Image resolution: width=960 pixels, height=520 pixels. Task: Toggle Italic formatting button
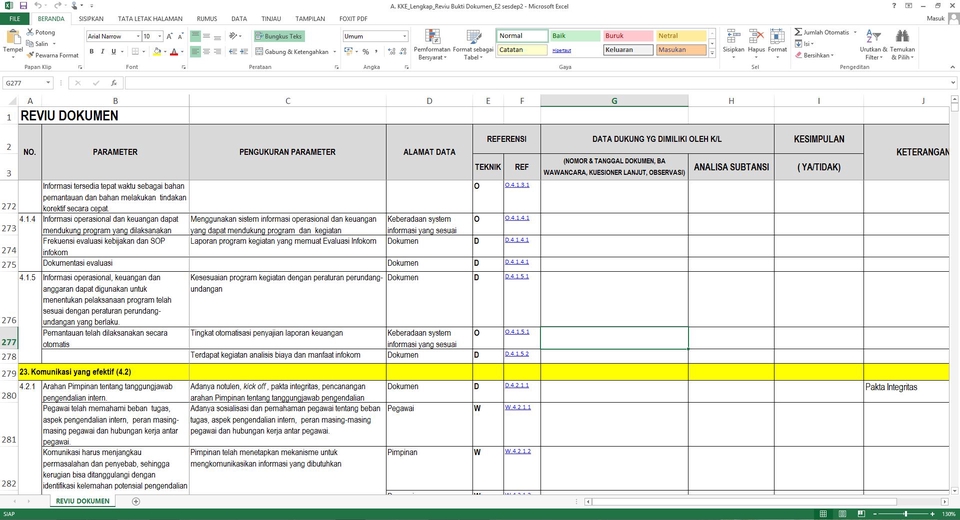[102, 52]
